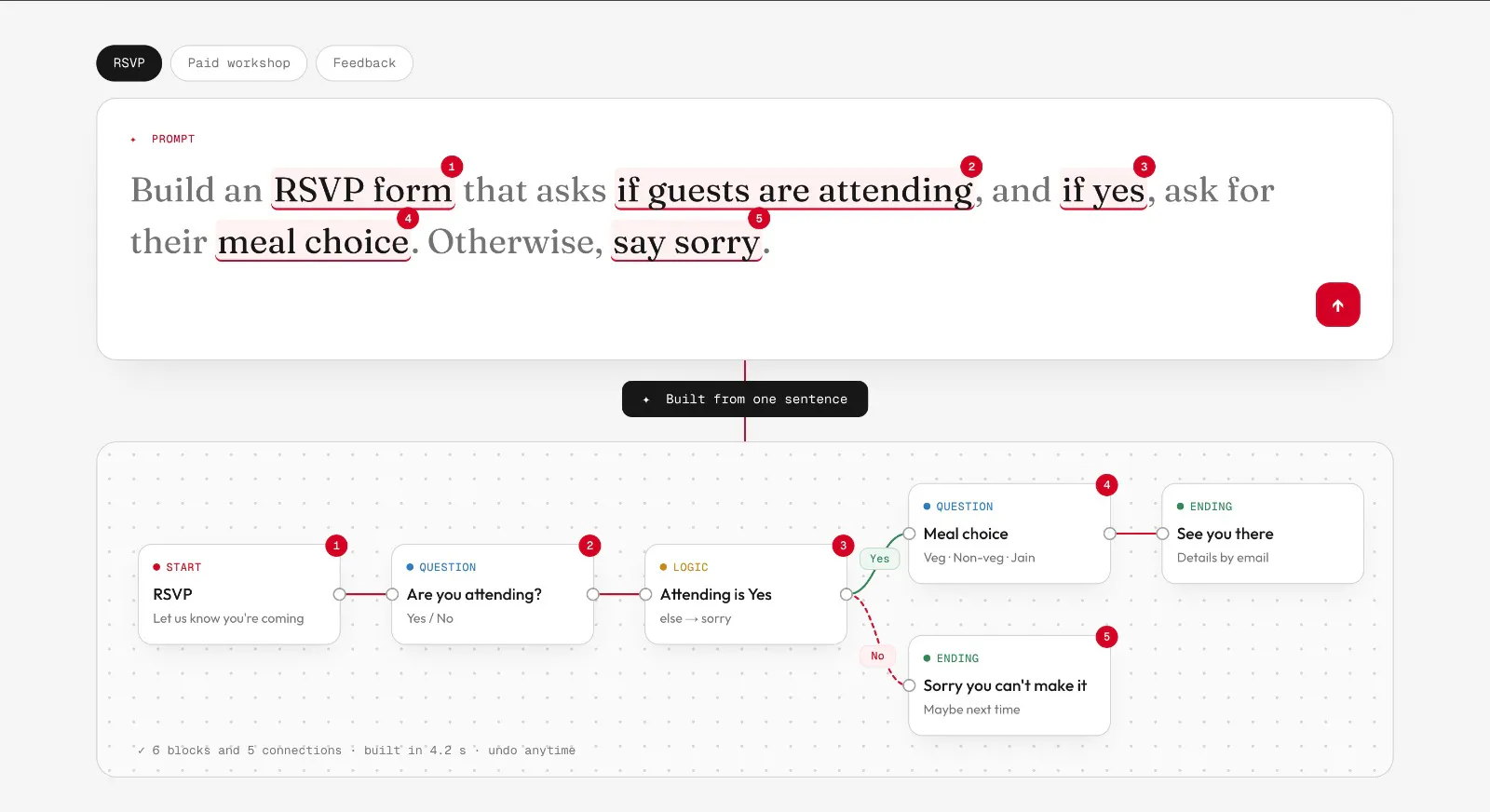Click the 'Let us know you're coming' subtitle
1490x812 pixels.
pyautogui.click(x=229, y=618)
